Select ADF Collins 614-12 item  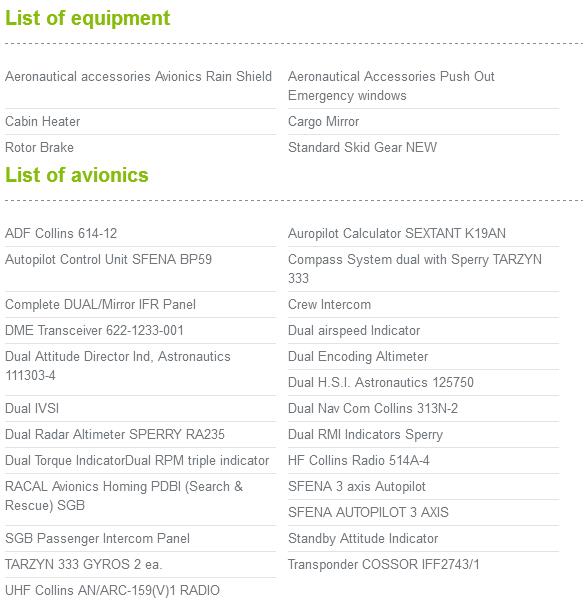pos(61,233)
